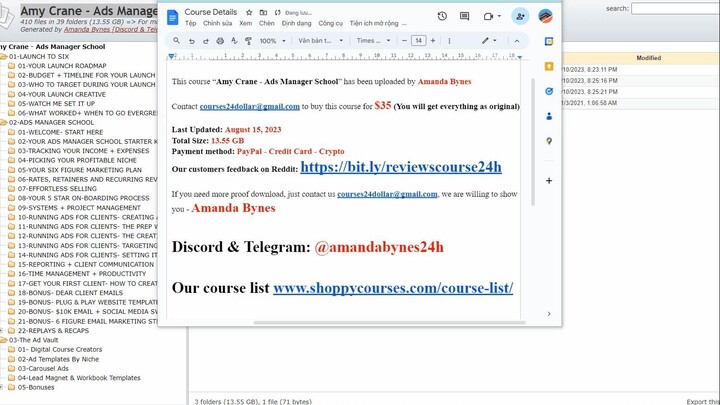Click the document horizontal scrollbar
Screen dimensions: 720x405
[389, 322]
